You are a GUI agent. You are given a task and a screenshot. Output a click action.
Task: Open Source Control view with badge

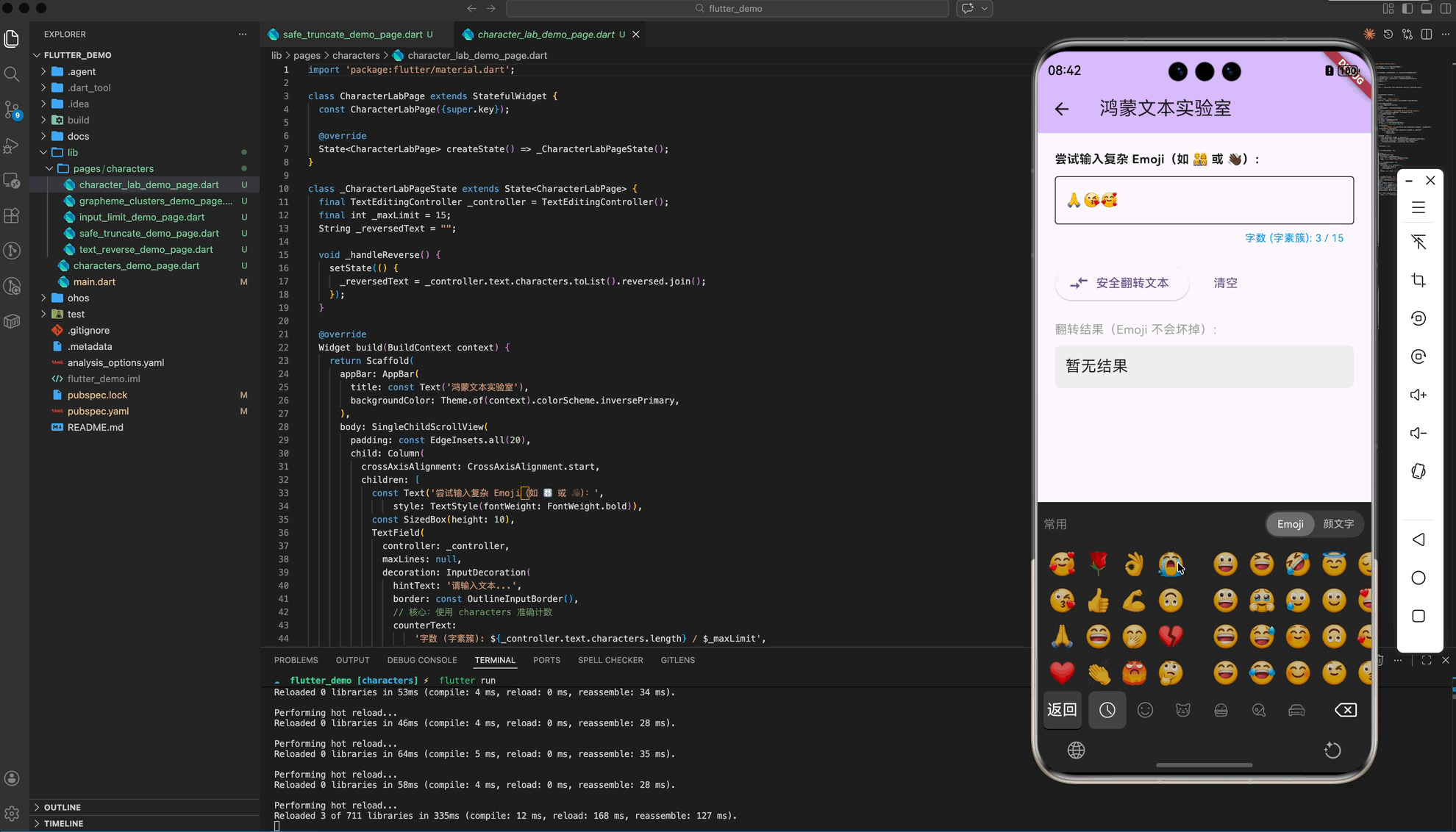coord(12,110)
